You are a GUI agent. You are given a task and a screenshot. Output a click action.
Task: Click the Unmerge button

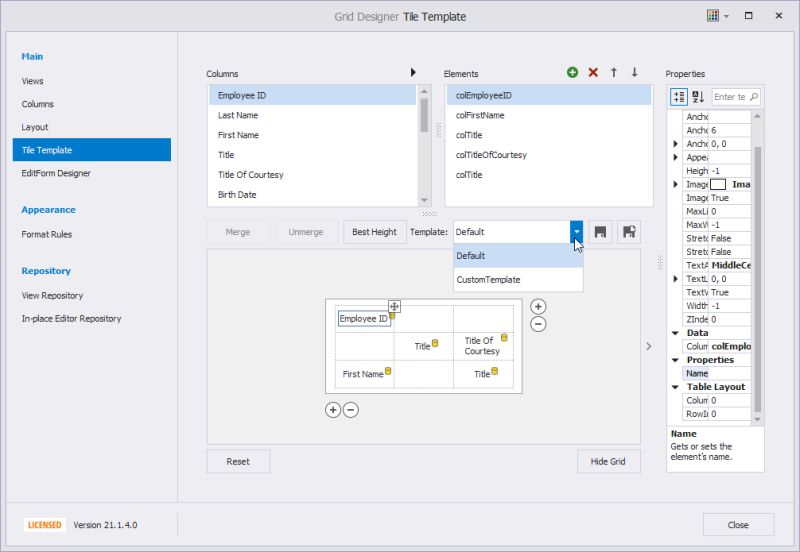[x=306, y=232]
